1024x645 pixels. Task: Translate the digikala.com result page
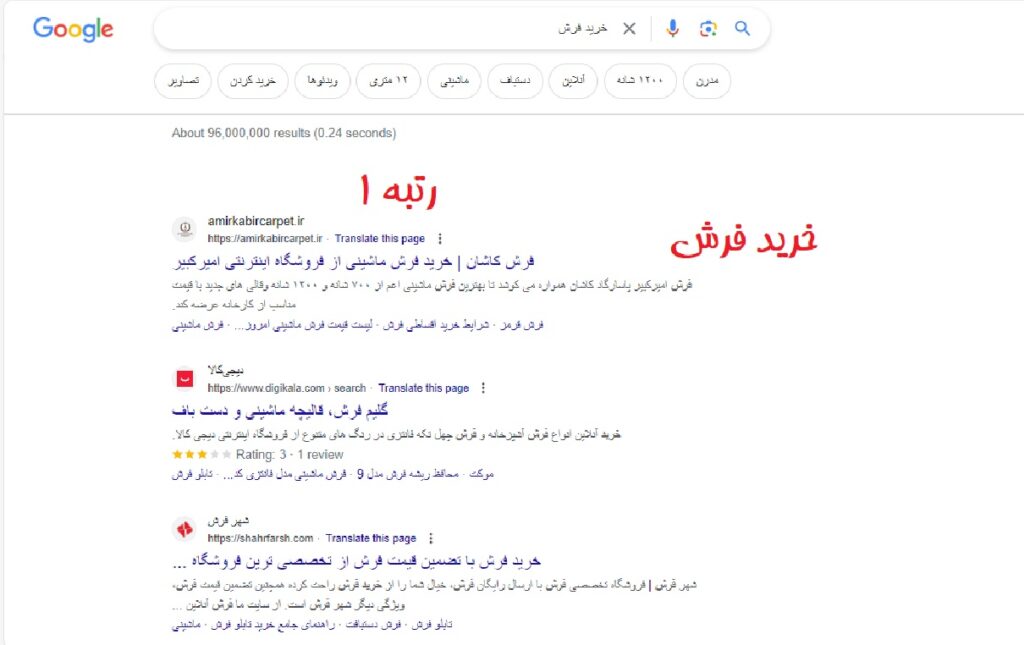click(x=423, y=388)
